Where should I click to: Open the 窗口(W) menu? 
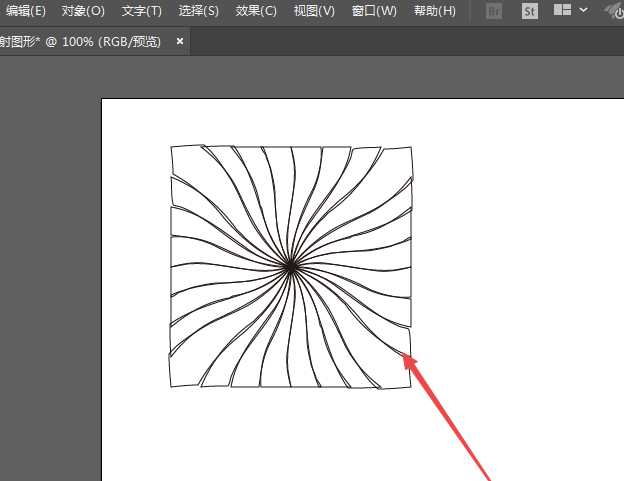click(x=374, y=11)
